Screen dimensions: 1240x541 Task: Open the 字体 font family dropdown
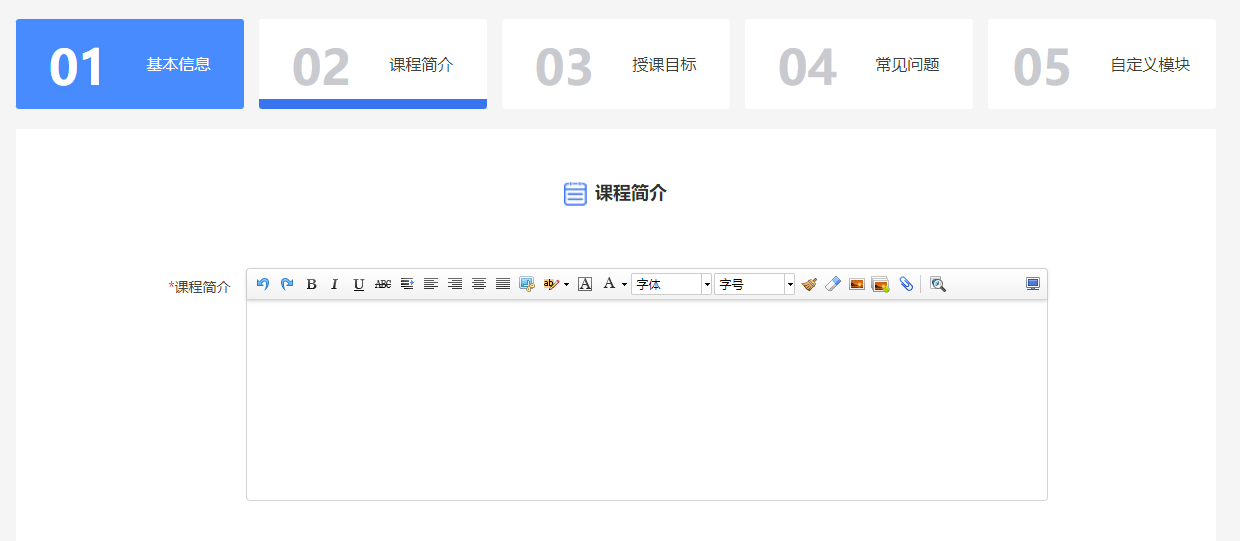point(672,284)
